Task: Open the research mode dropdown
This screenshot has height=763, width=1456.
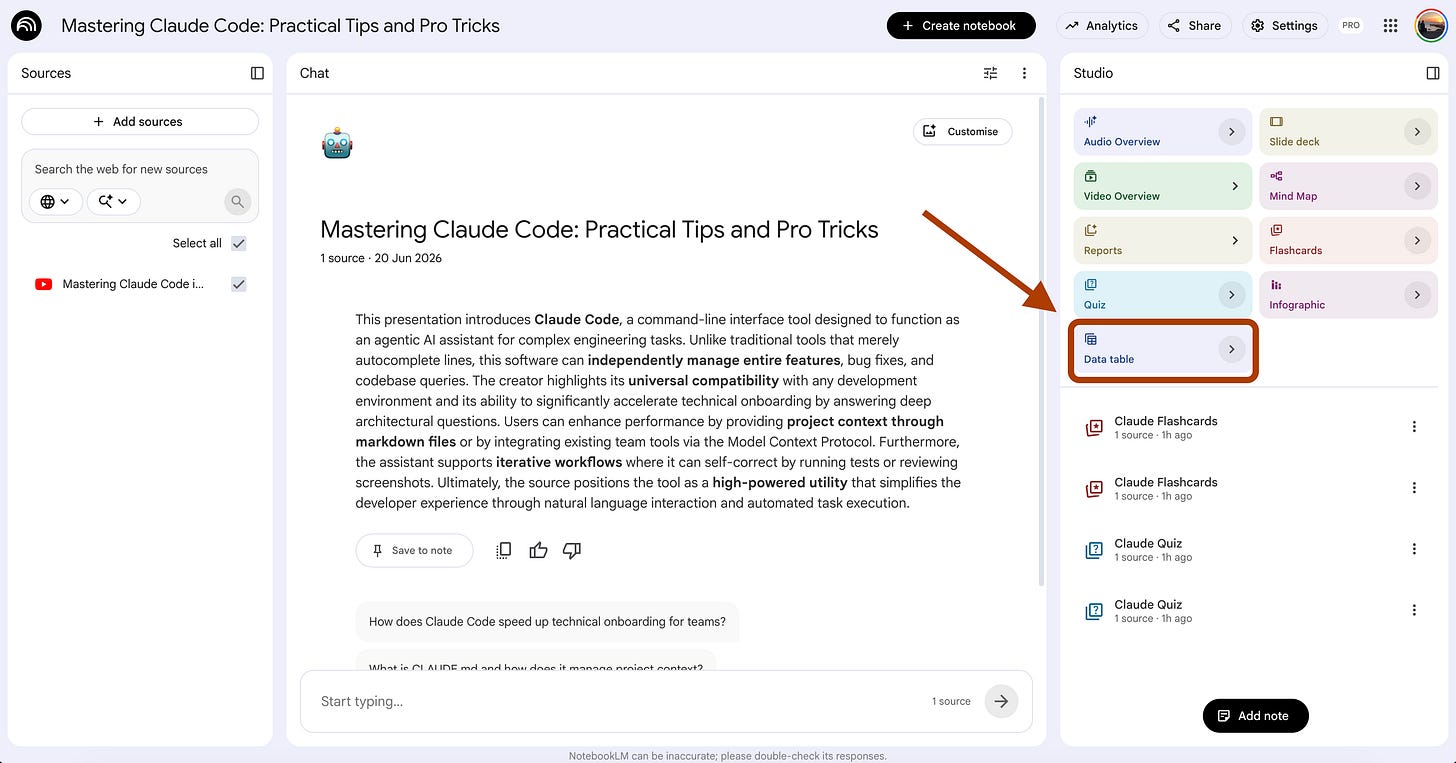Action: (114, 201)
